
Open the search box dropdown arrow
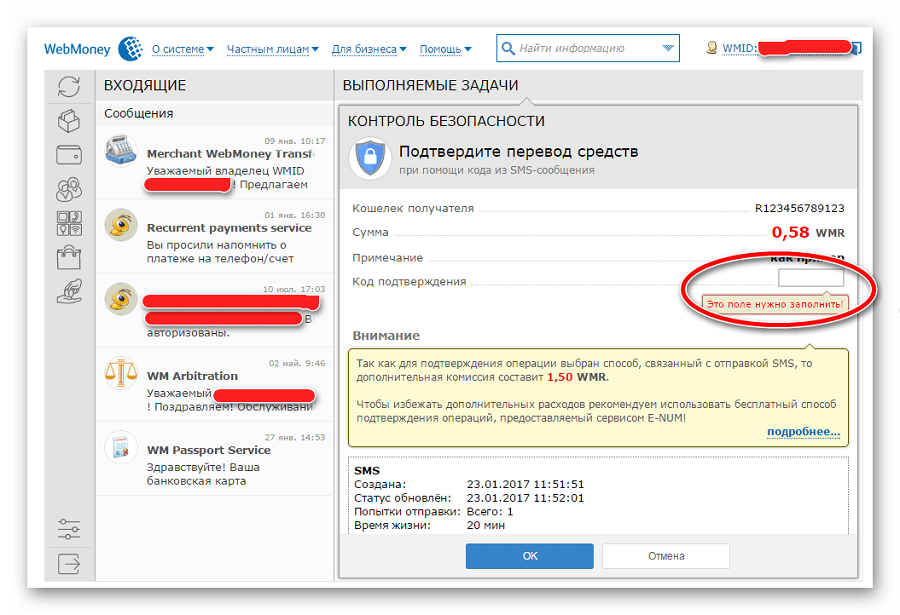pyautogui.click(x=668, y=48)
